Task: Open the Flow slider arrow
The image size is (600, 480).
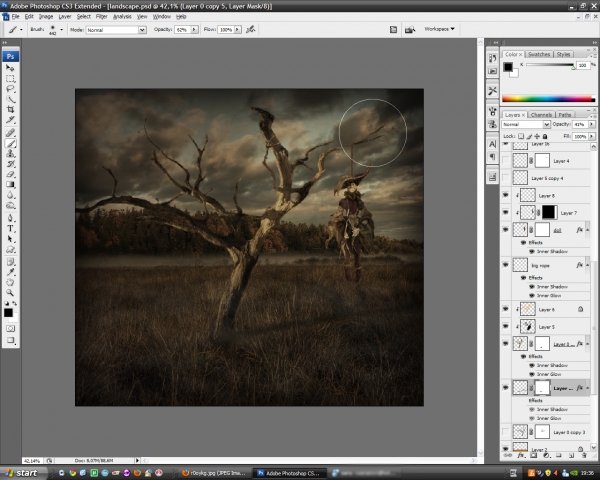Action: 238,29
